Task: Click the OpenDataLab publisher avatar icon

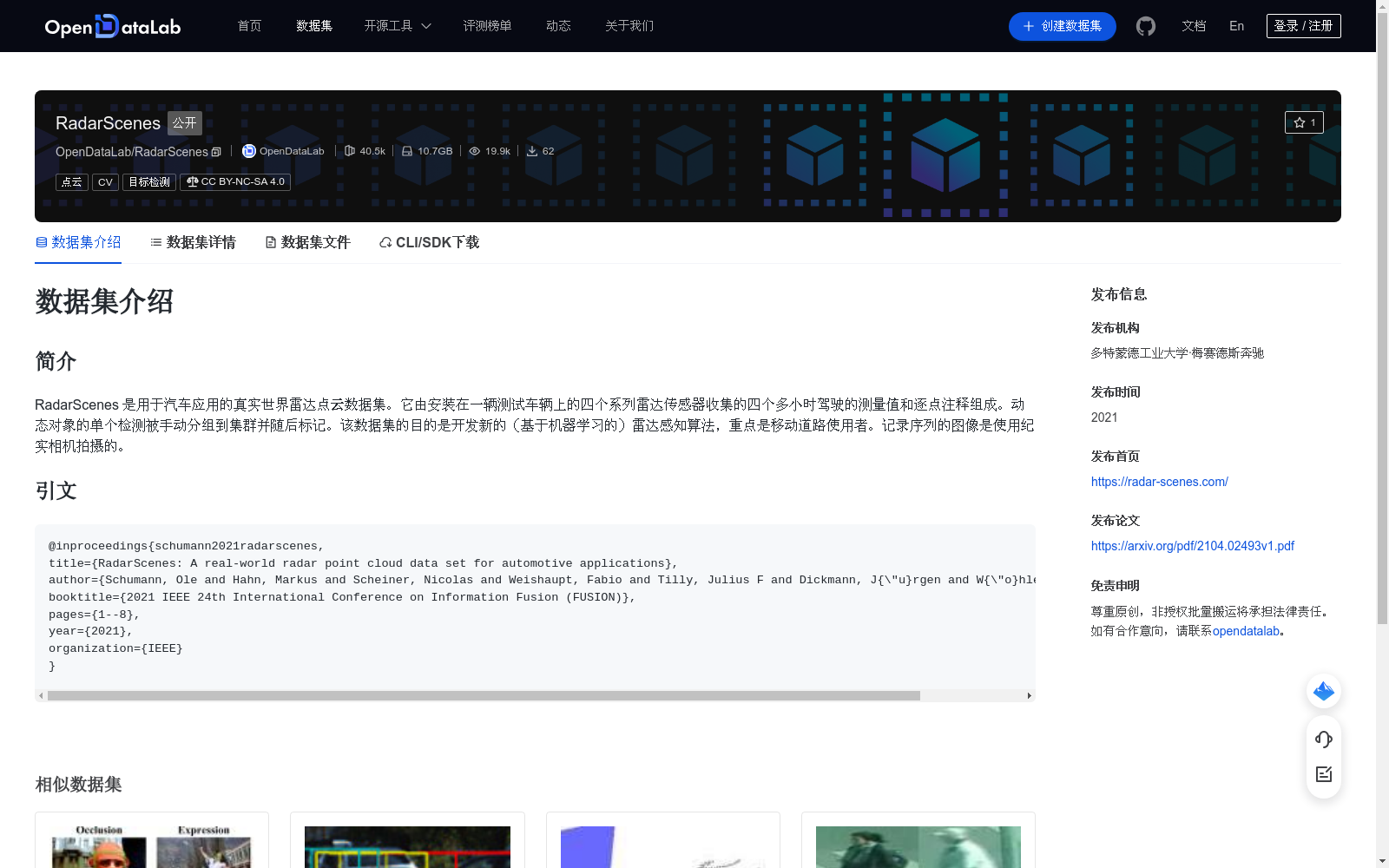Action: [x=249, y=151]
